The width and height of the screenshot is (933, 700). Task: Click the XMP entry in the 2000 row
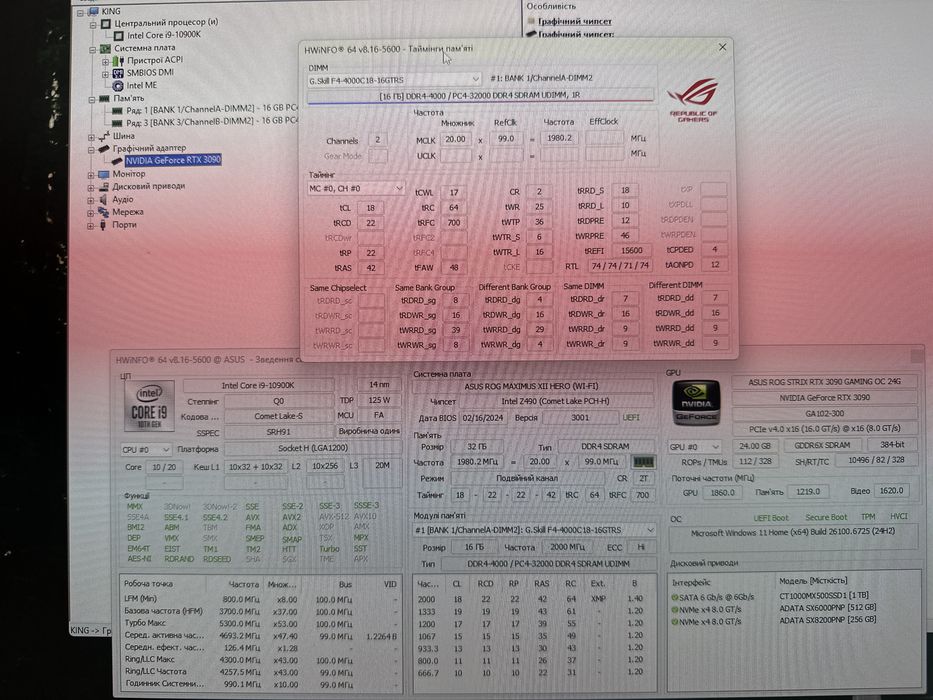(x=598, y=599)
